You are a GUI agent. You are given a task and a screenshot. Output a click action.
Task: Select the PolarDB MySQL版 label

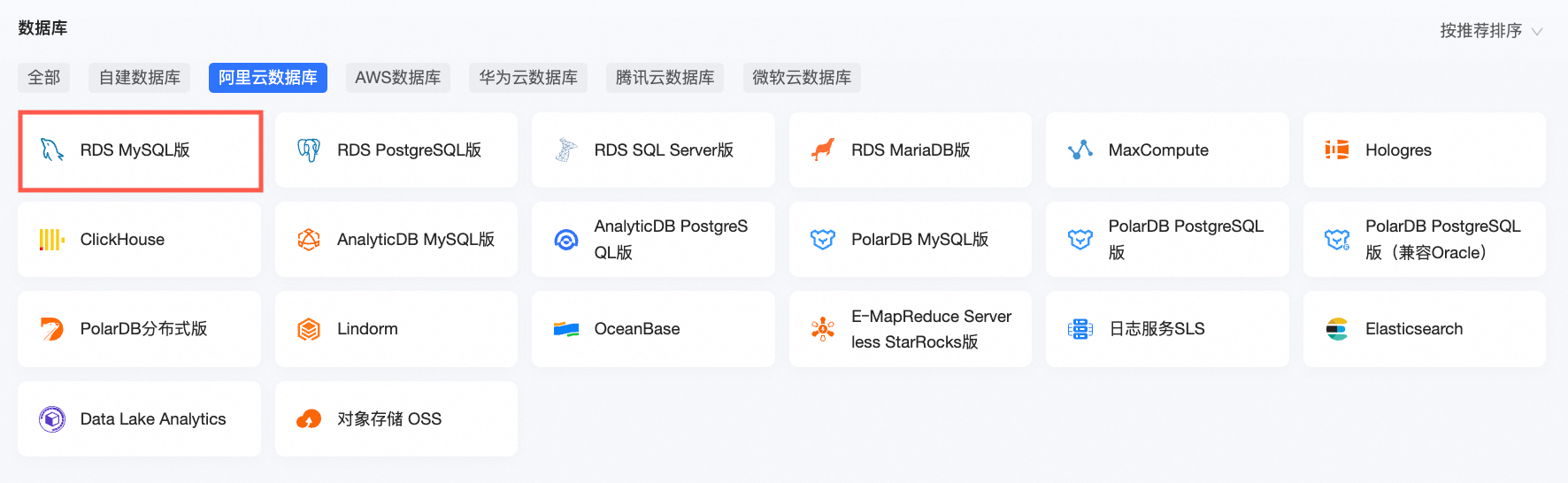pyautogui.click(x=920, y=240)
